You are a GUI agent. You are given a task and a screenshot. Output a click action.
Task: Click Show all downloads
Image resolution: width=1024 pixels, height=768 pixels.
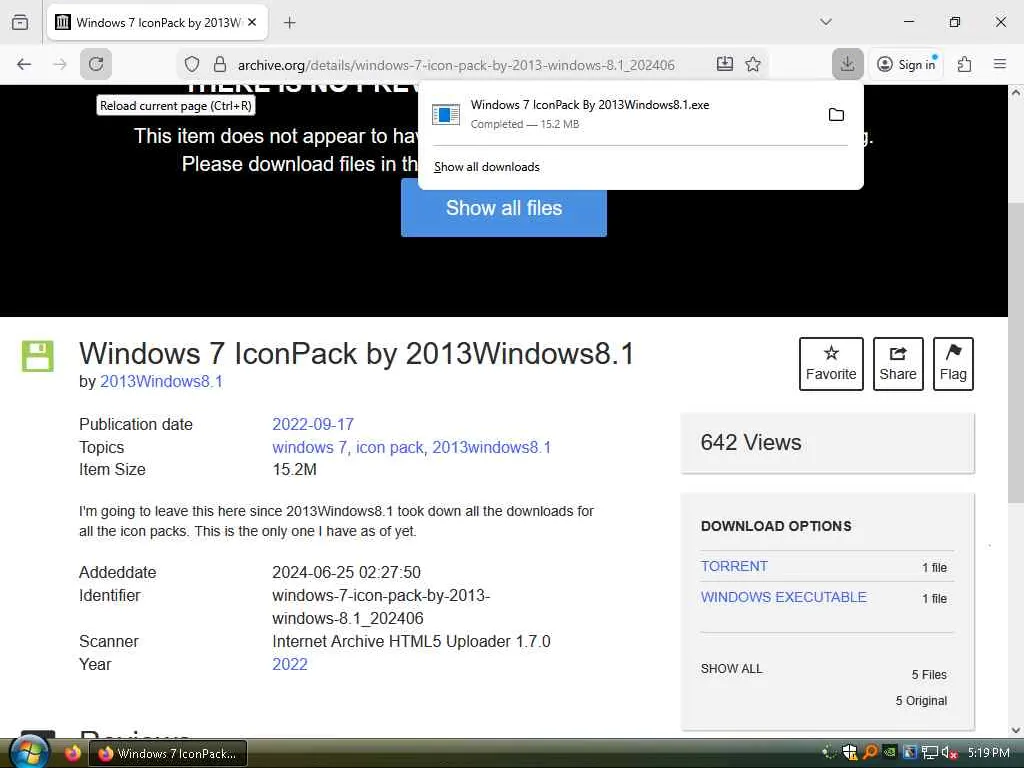(x=487, y=167)
